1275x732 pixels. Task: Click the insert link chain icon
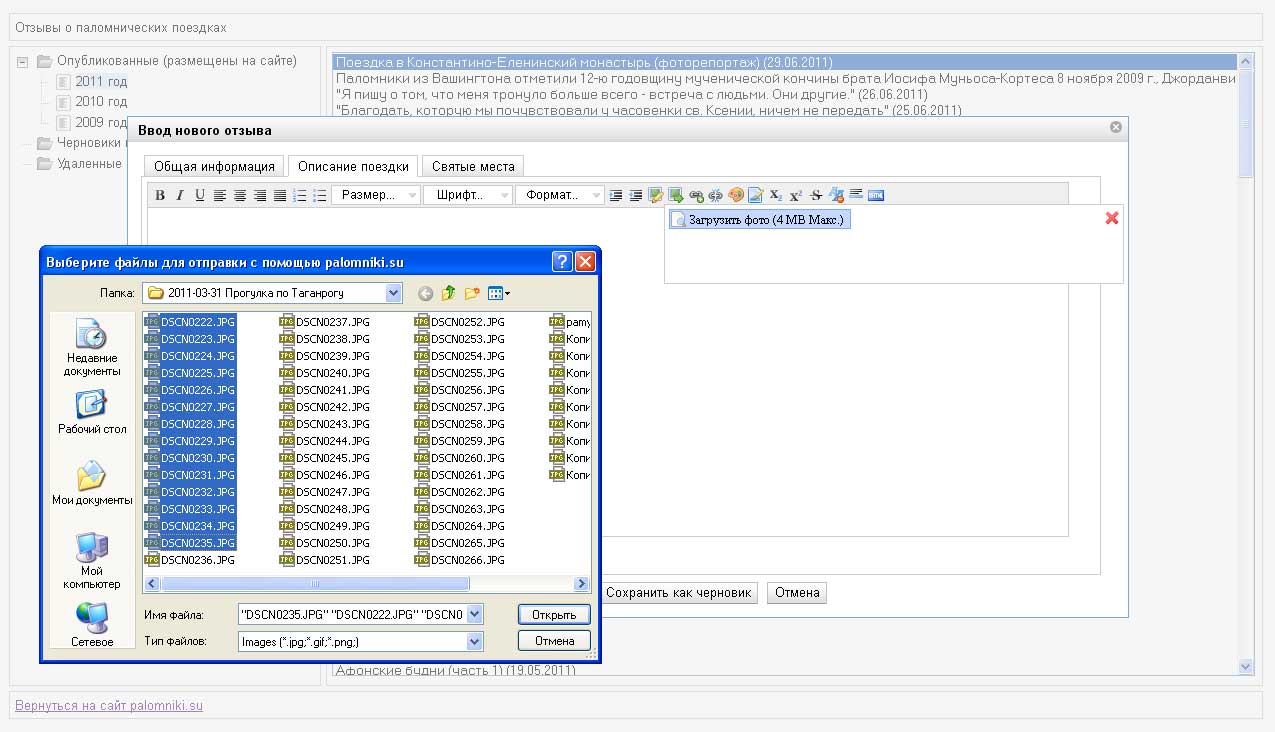pyautogui.click(x=696, y=196)
